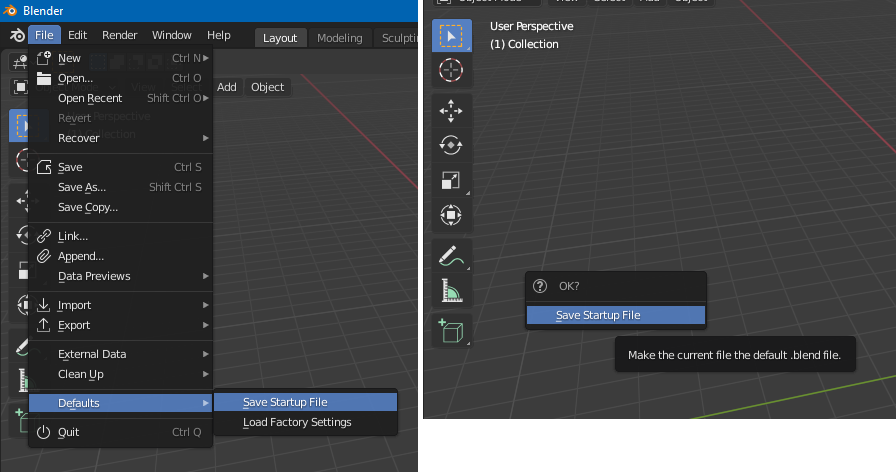Click the Import download-arrow icon
The height and width of the screenshot is (472, 896).
(x=44, y=305)
